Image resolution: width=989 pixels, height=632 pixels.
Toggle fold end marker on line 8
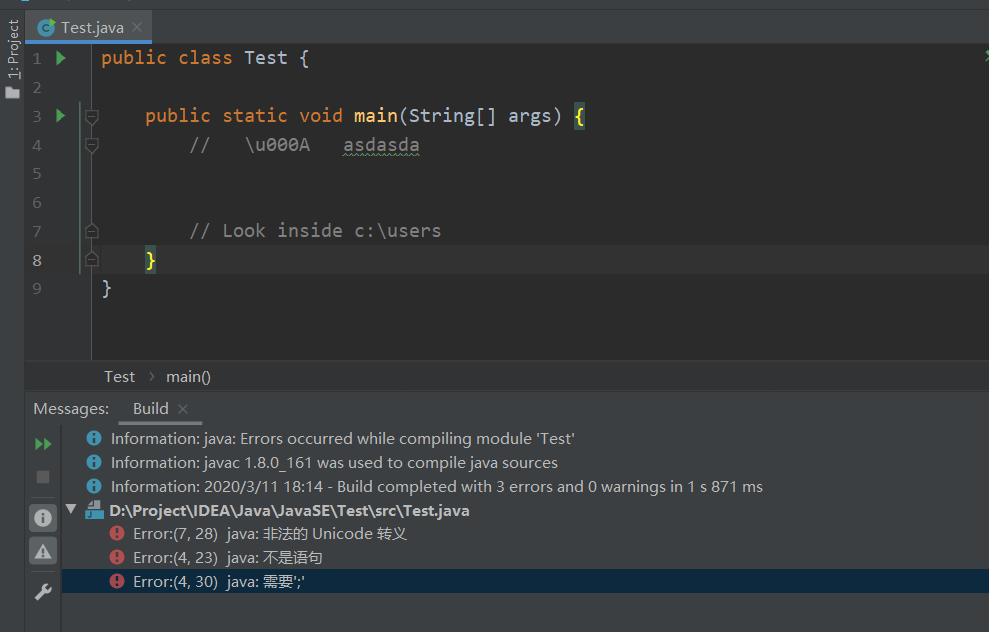91,259
